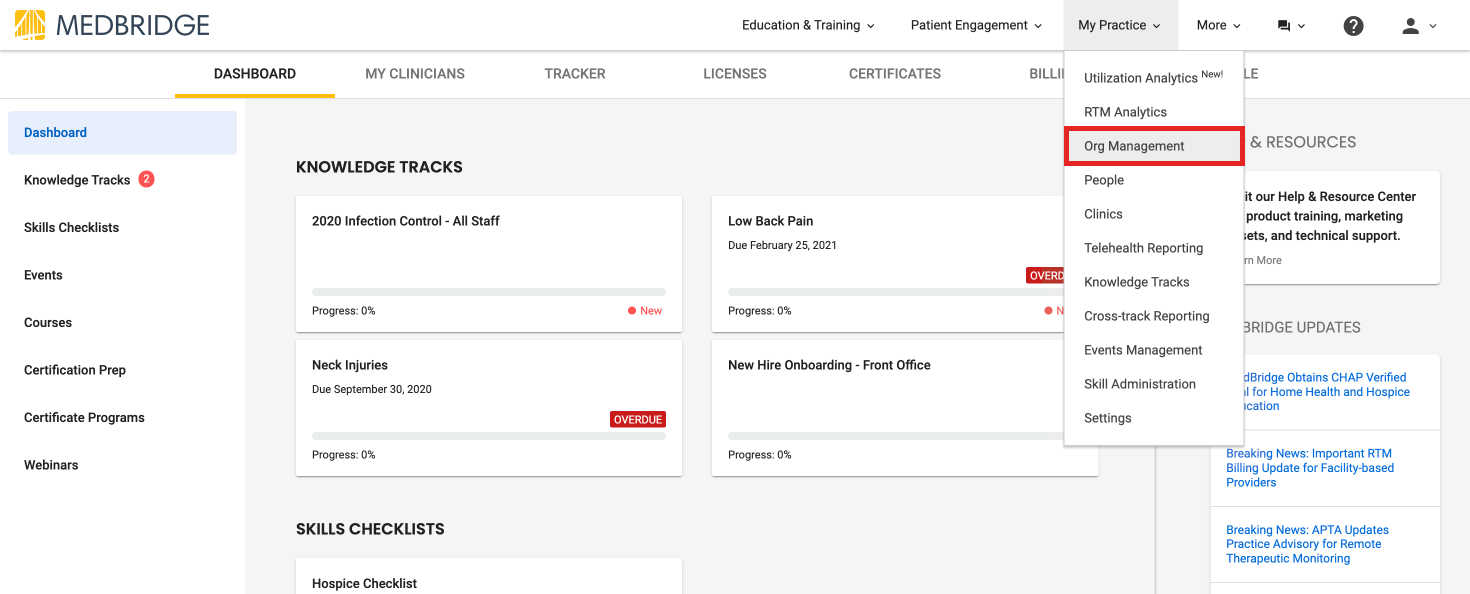Pick Knowledge Tracks in My Practice menu
This screenshot has height=594, width=1470.
(x=1154, y=282)
